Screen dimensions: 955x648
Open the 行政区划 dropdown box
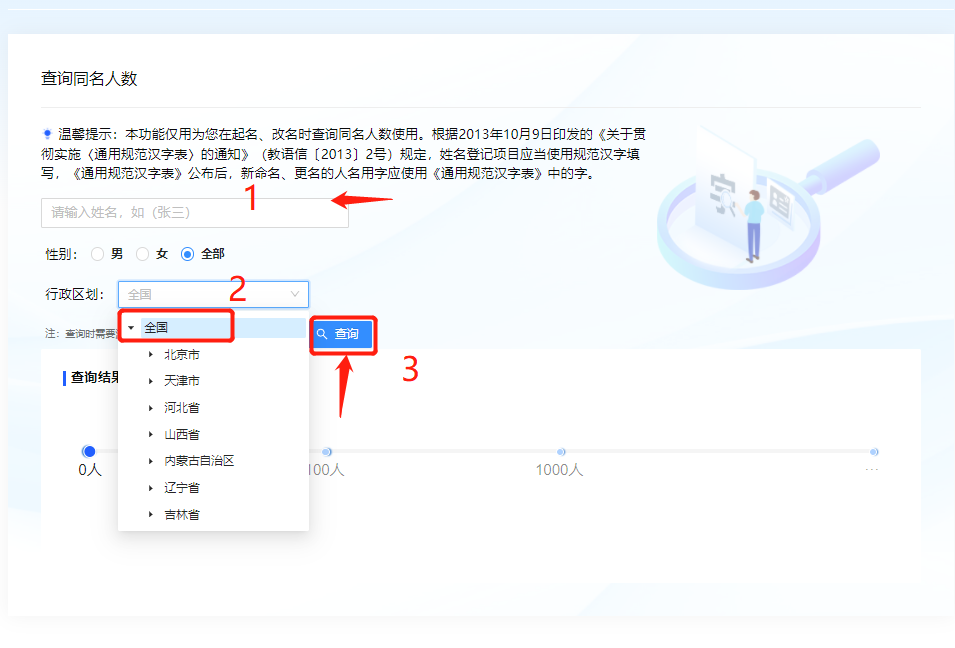[x=205, y=294]
